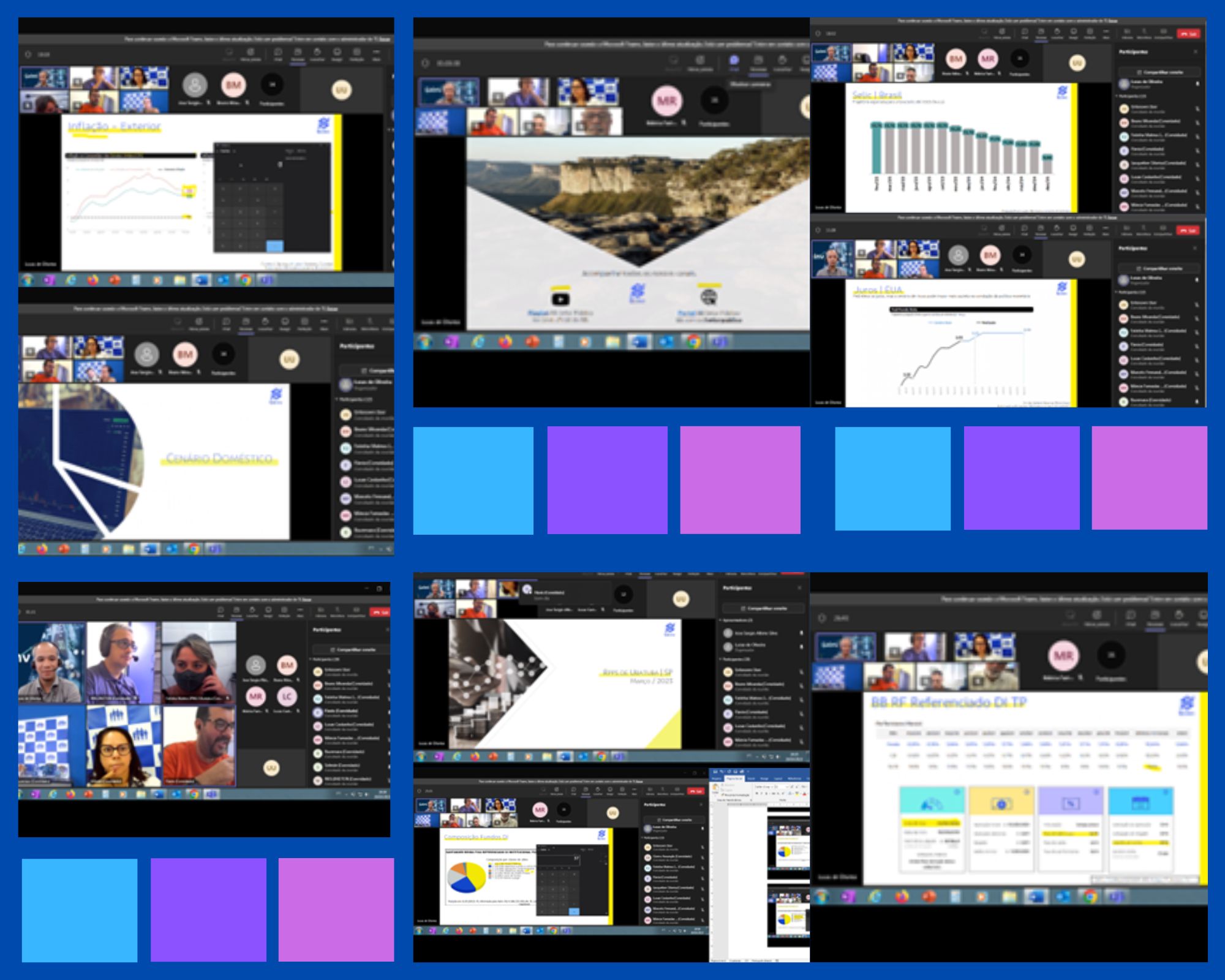Viewport: 1225px width, 980px height.
Task: Click the Windows Start orb below the mountain slide
Action: pos(425,342)
